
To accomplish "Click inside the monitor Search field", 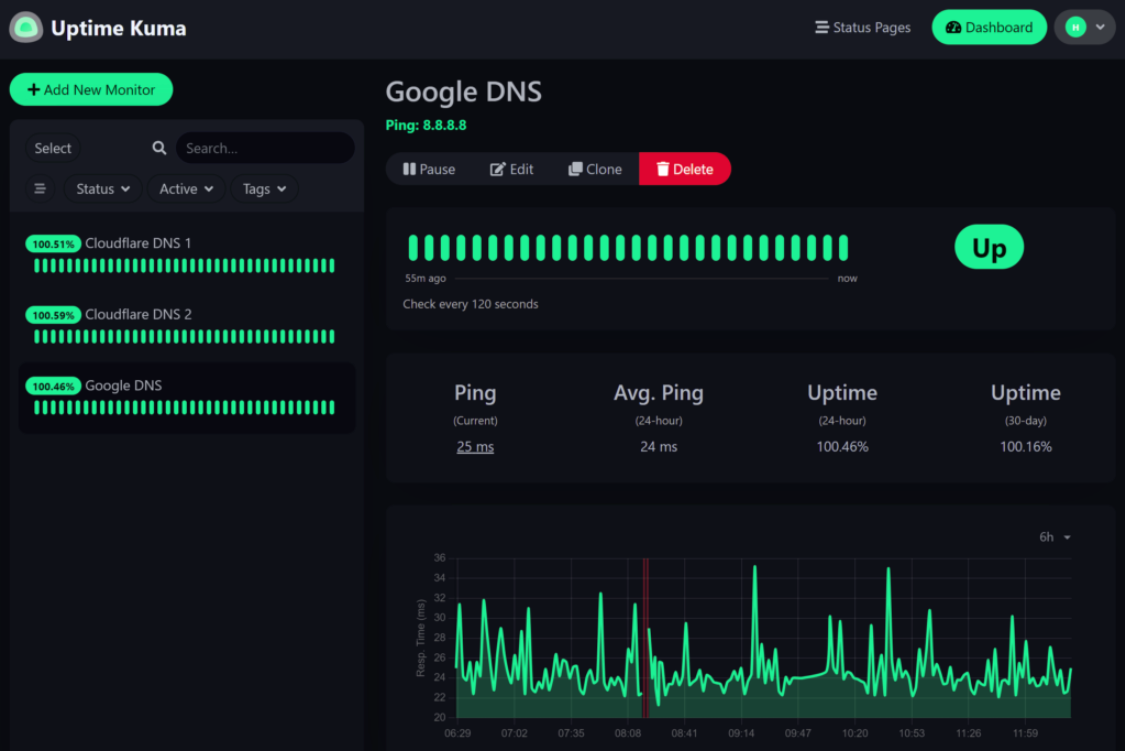I will [x=265, y=148].
